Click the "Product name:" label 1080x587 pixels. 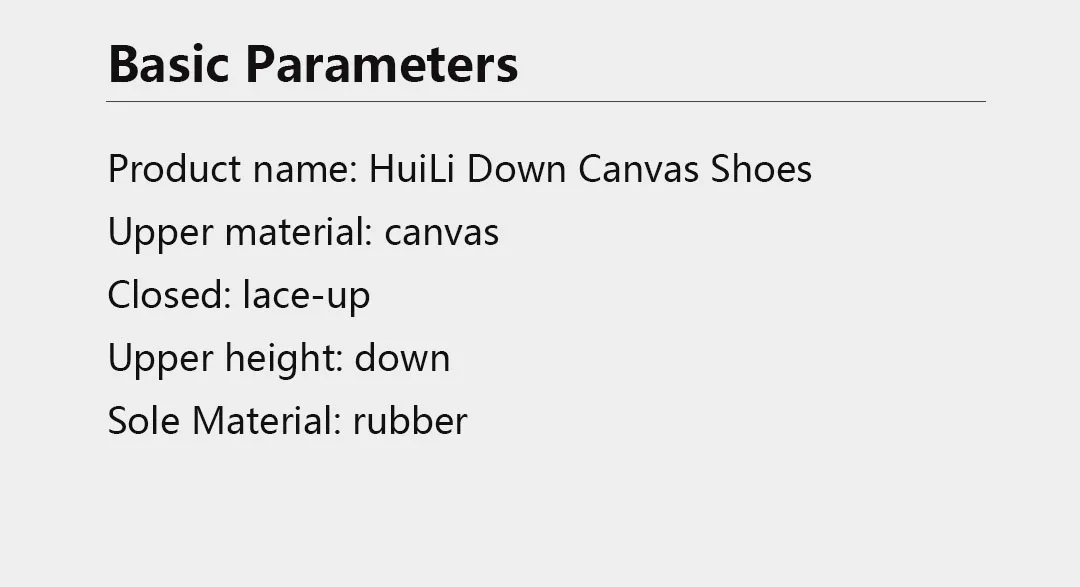(233, 169)
